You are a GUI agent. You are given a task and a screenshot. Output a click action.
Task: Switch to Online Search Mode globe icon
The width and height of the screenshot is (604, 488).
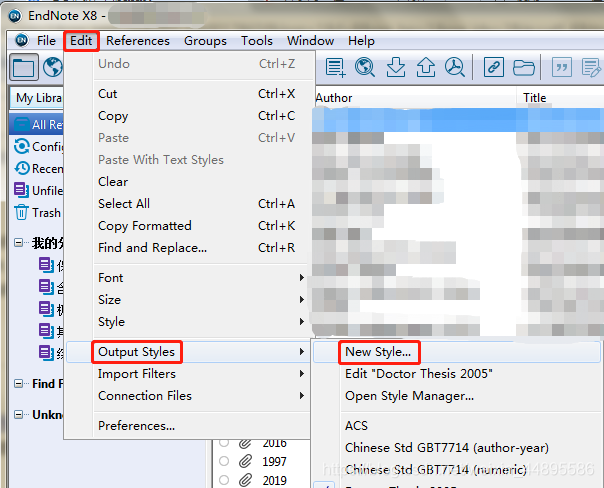[x=53, y=67]
